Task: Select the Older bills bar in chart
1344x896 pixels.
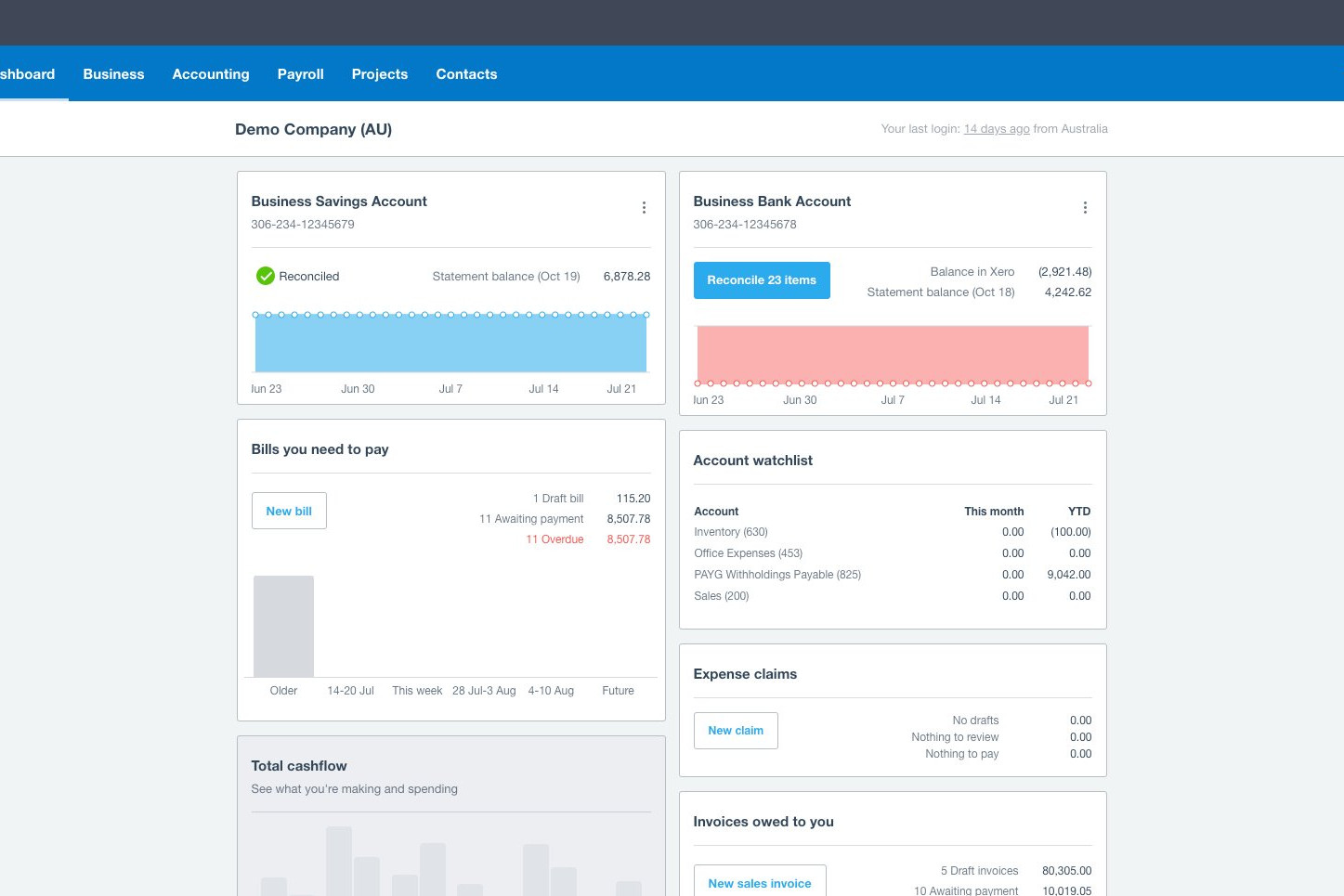Action: [x=283, y=627]
